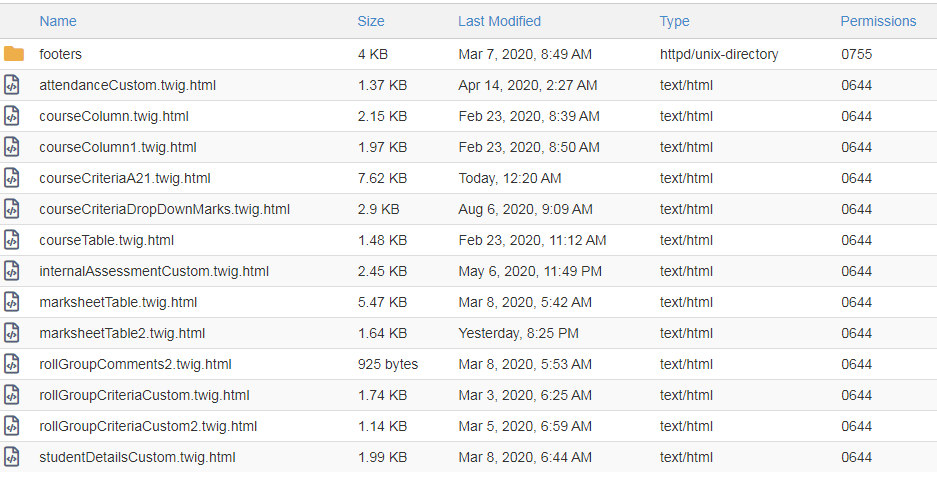The width and height of the screenshot is (937, 487).
Task: Sort by Last Modified column header
Action: (500, 21)
